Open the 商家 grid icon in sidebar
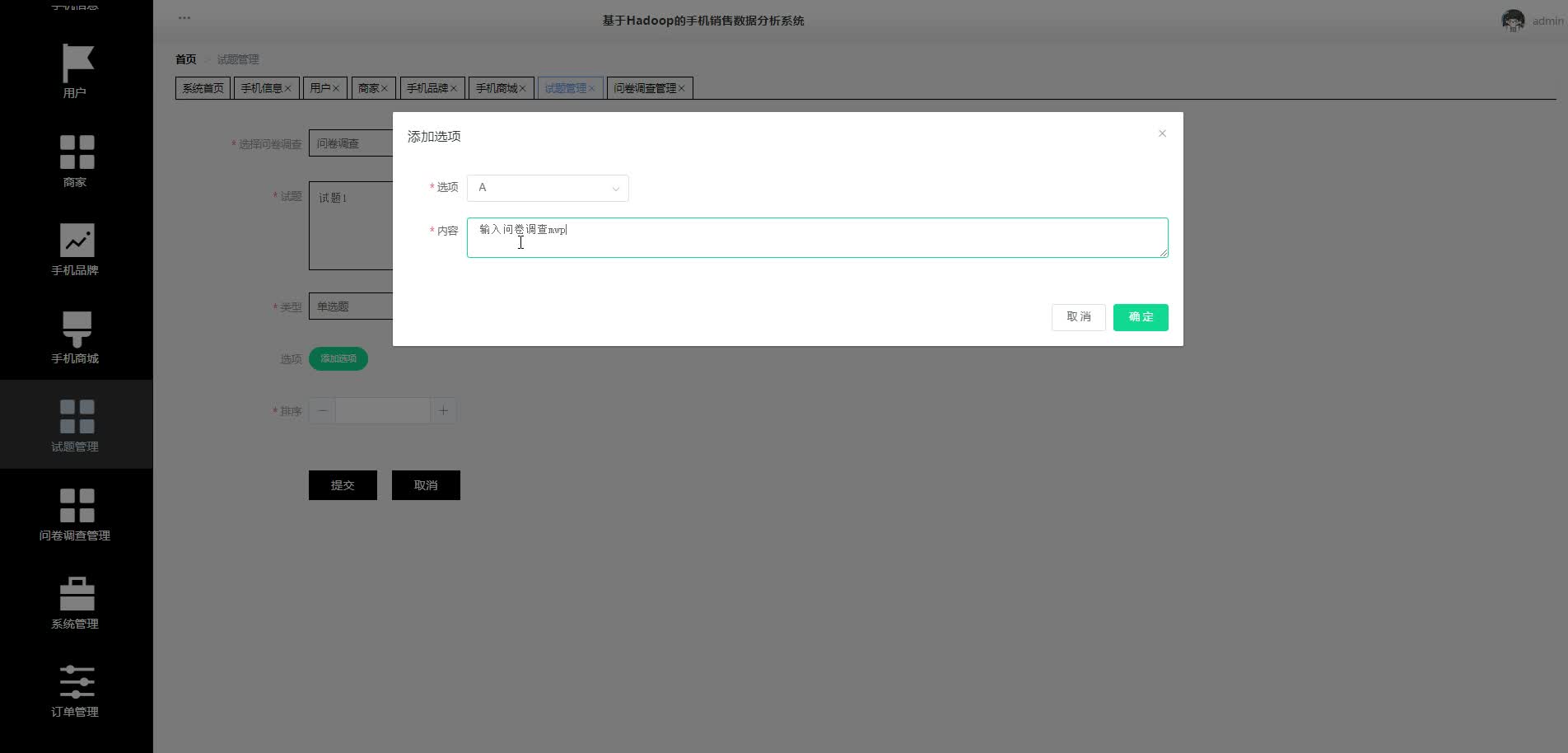 coord(77,152)
